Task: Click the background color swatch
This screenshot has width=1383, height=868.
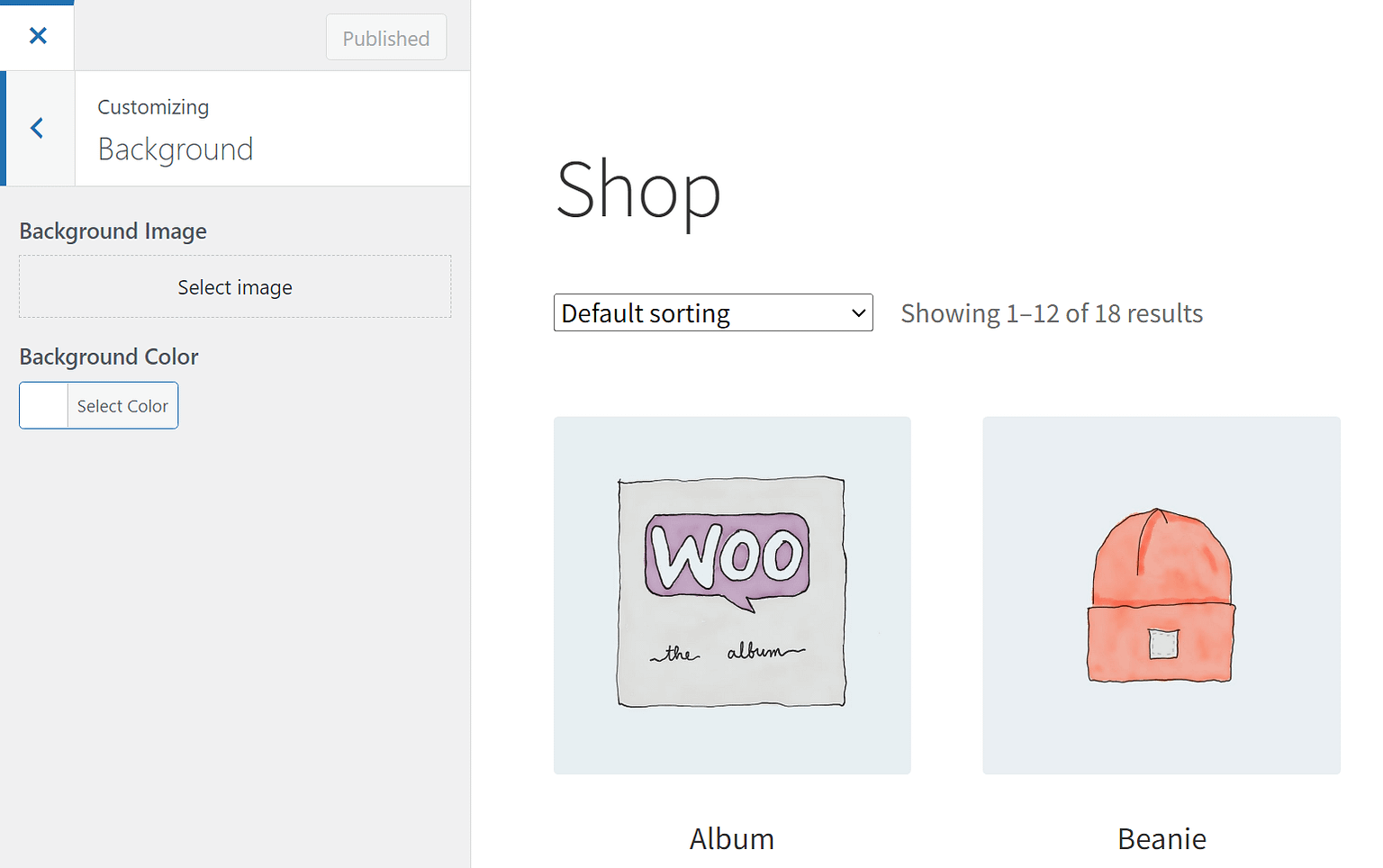Action: (42, 405)
